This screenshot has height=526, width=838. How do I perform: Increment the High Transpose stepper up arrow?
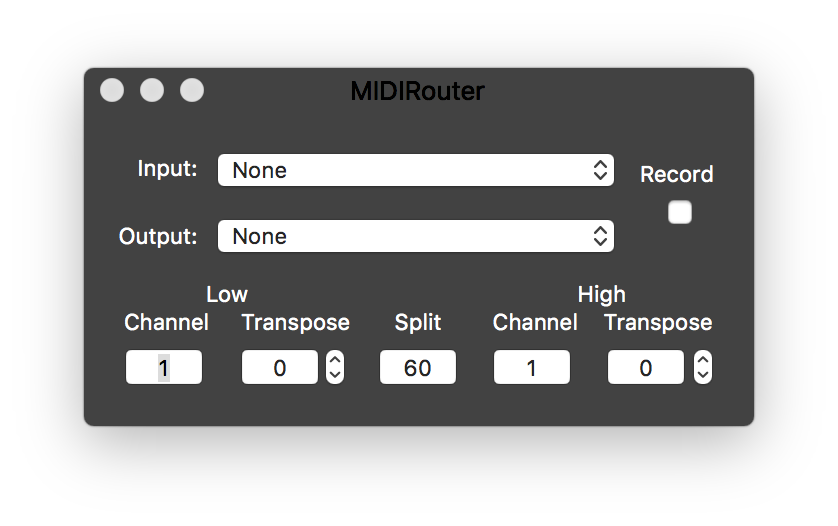pyautogui.click(x=703, y=360)
